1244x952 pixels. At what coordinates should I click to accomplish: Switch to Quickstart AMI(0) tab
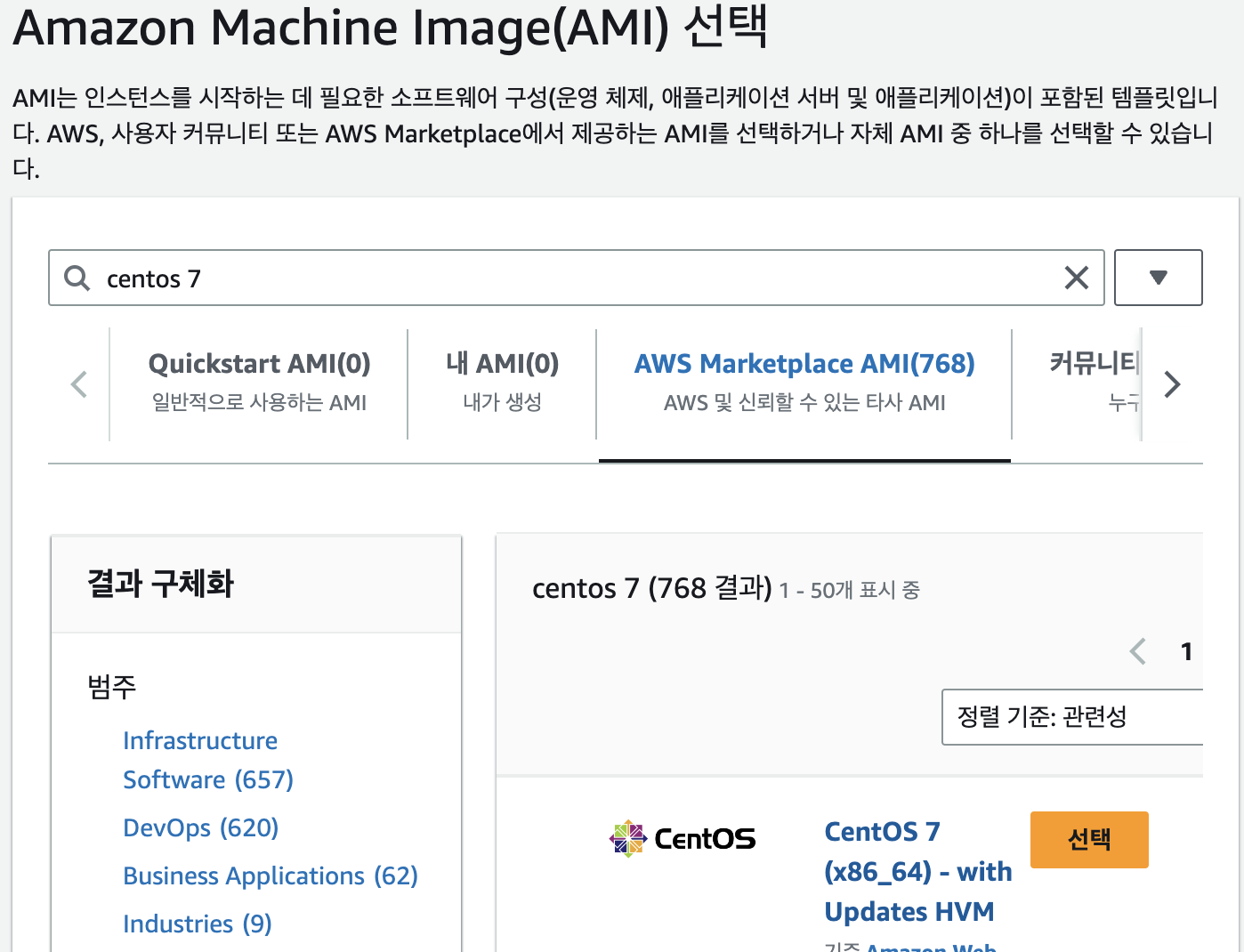259,383
